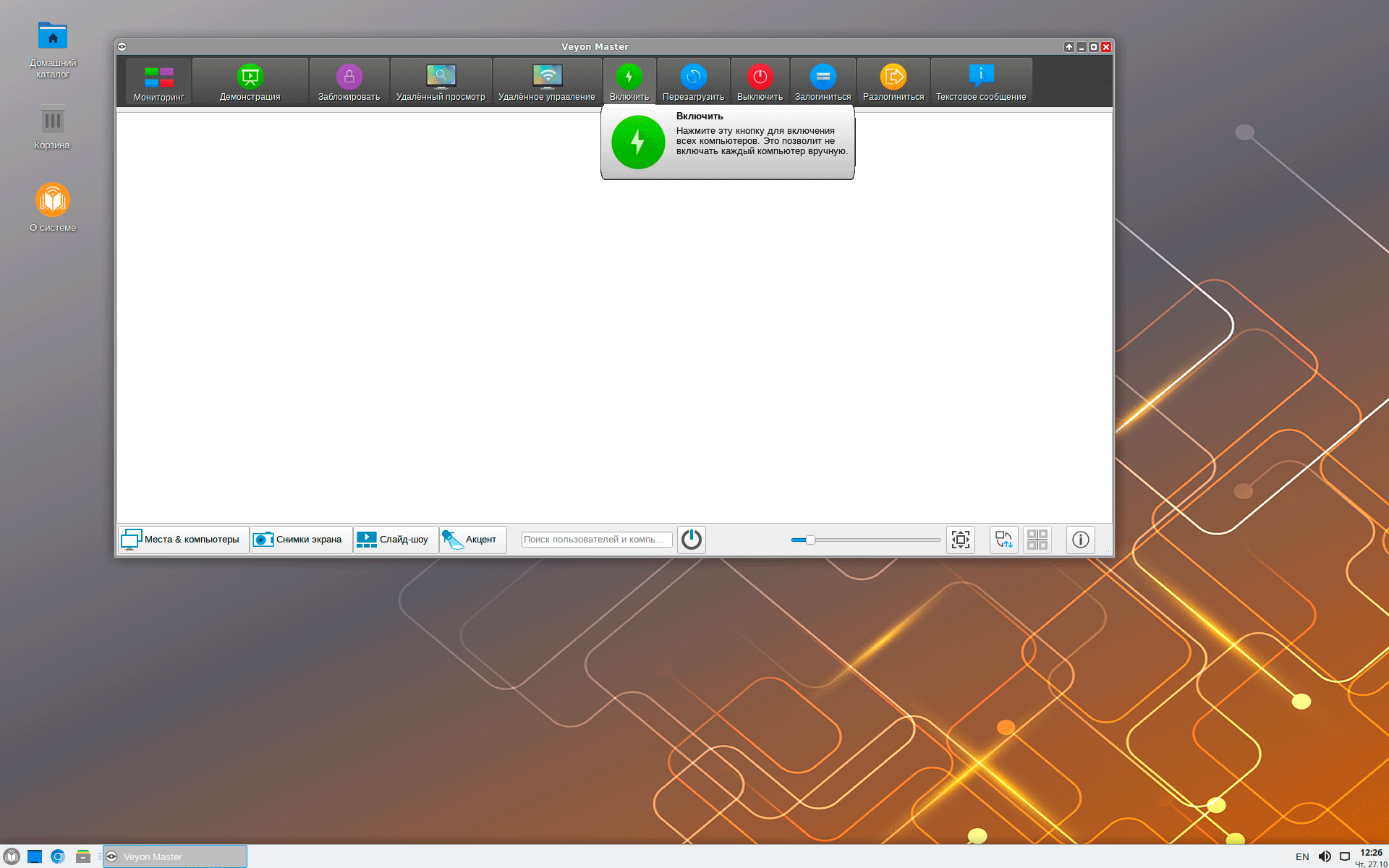This screenshot has width=1389, height=868.
Task: Click the computer search input field
Action: [596, 540]
